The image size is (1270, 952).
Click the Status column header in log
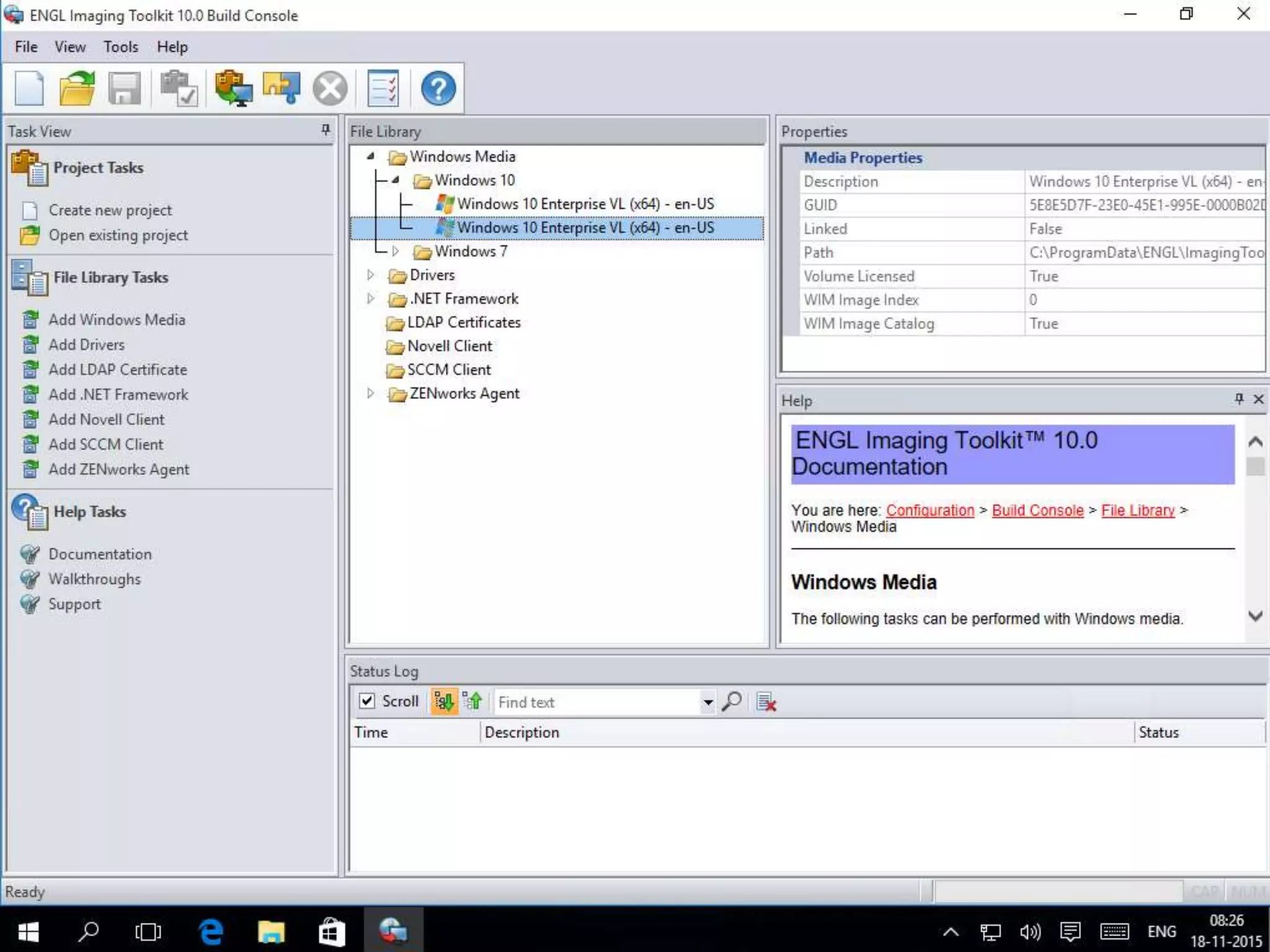1199,732
